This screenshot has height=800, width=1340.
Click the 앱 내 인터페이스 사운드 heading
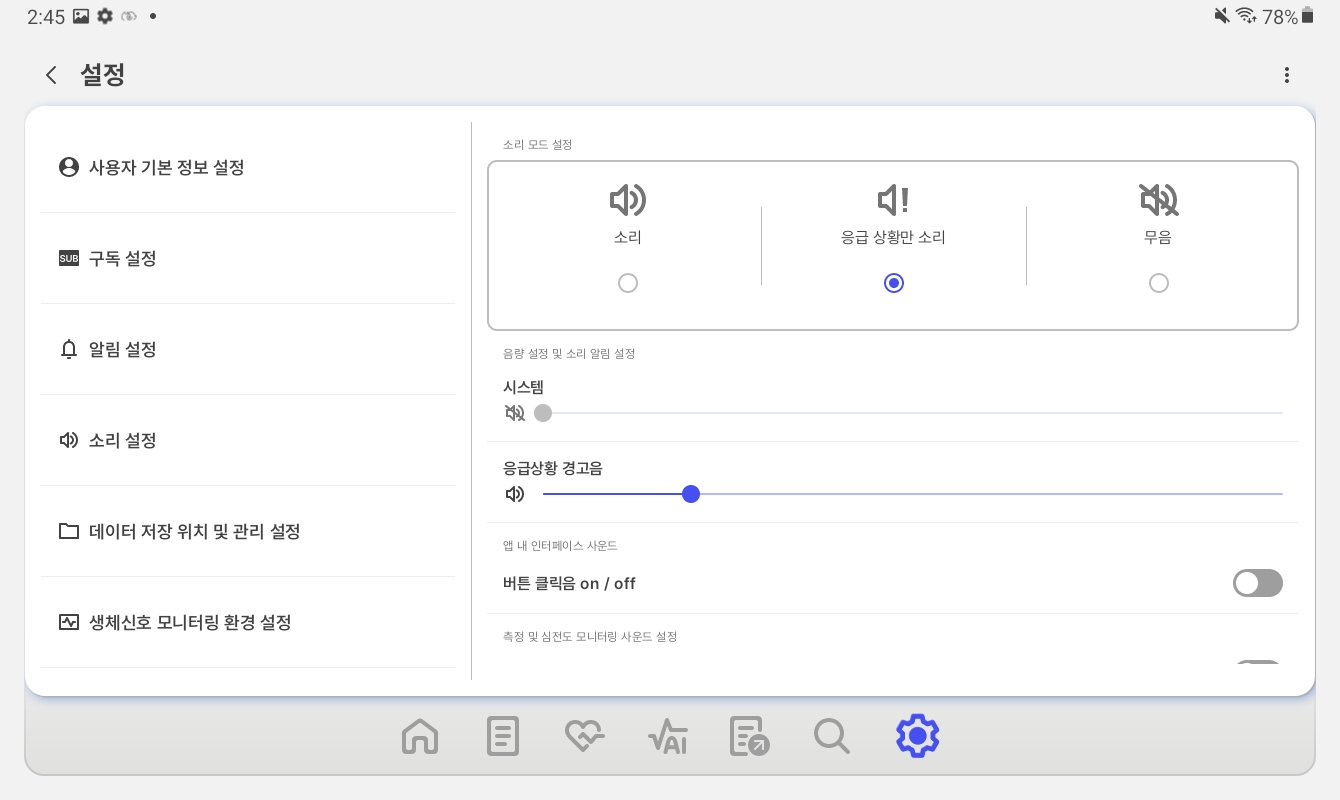[560, 546]
